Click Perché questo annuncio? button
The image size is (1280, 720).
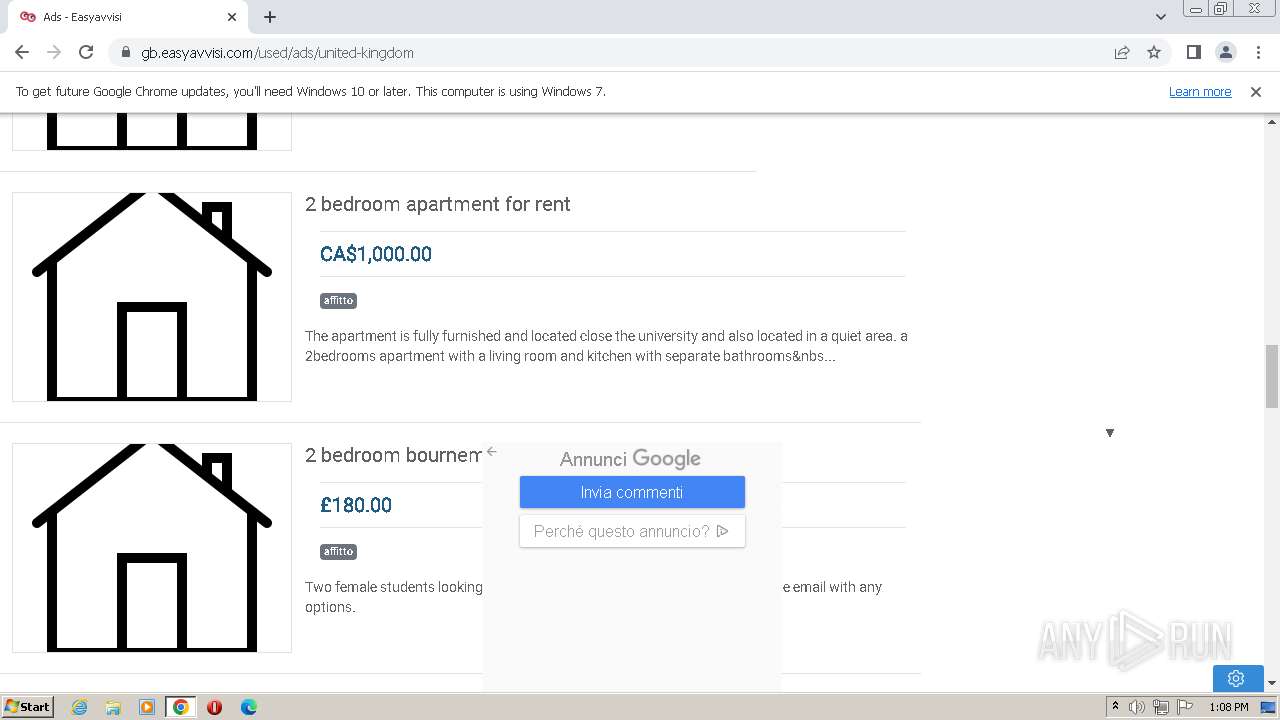point(632,531)
